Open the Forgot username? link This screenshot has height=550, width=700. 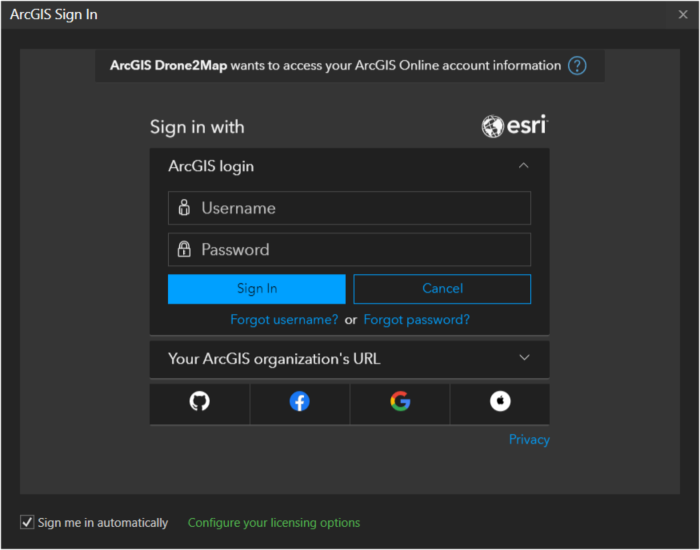(284, 320)
